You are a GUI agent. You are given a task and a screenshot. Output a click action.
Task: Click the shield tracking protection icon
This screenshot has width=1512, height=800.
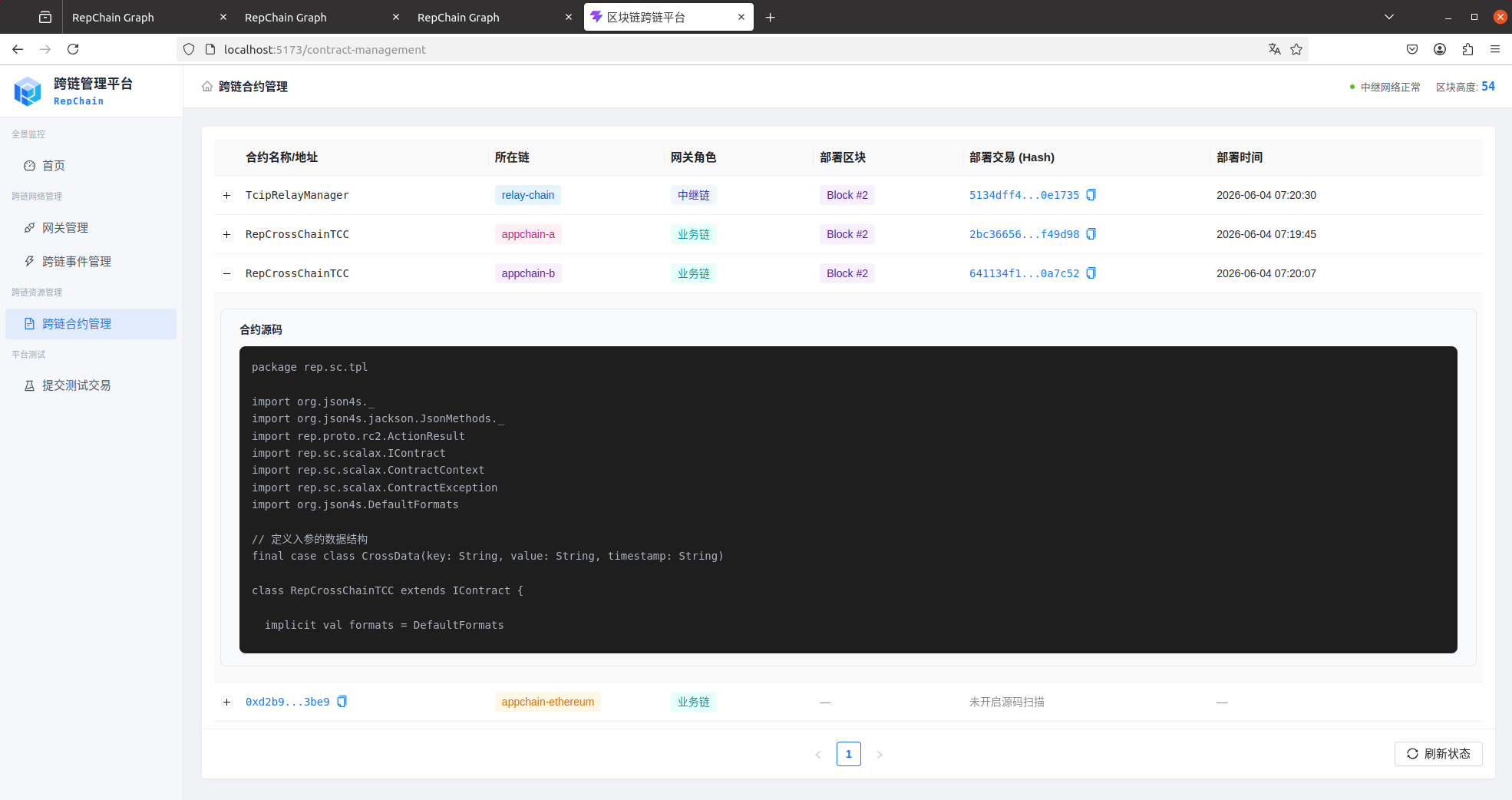point(189,49)
